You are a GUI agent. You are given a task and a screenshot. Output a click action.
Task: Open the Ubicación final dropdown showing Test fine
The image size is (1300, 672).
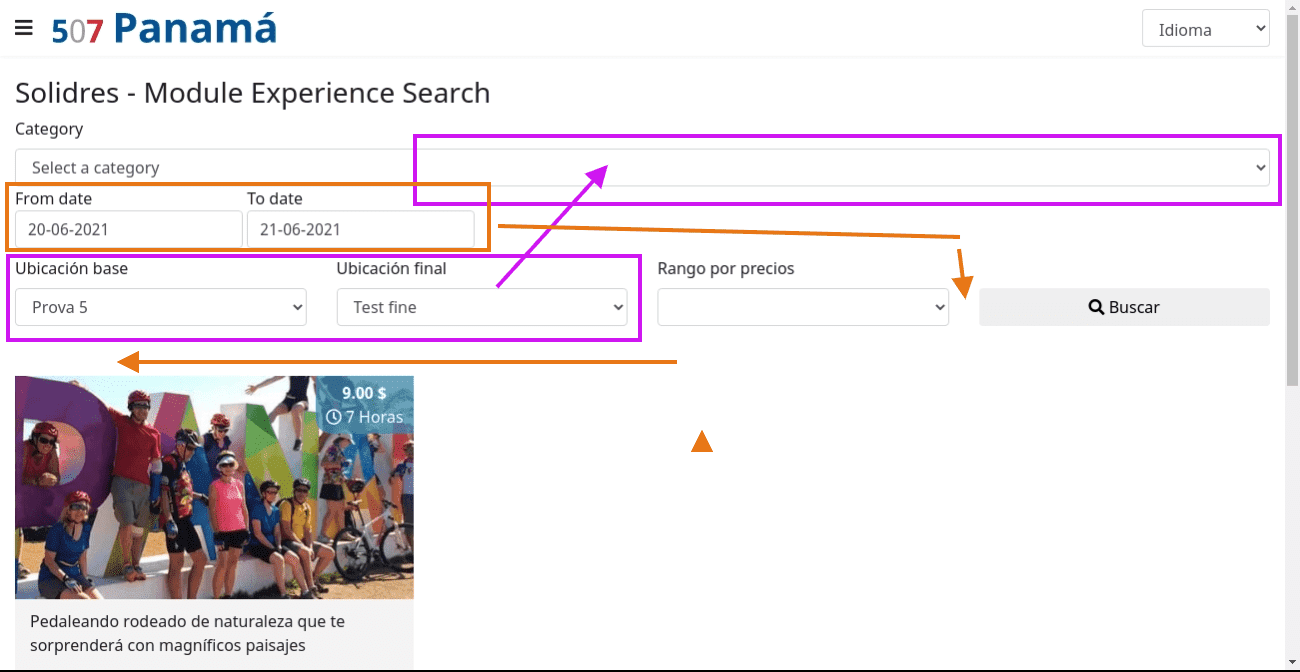pyautogui.click(x=482, y=307)
